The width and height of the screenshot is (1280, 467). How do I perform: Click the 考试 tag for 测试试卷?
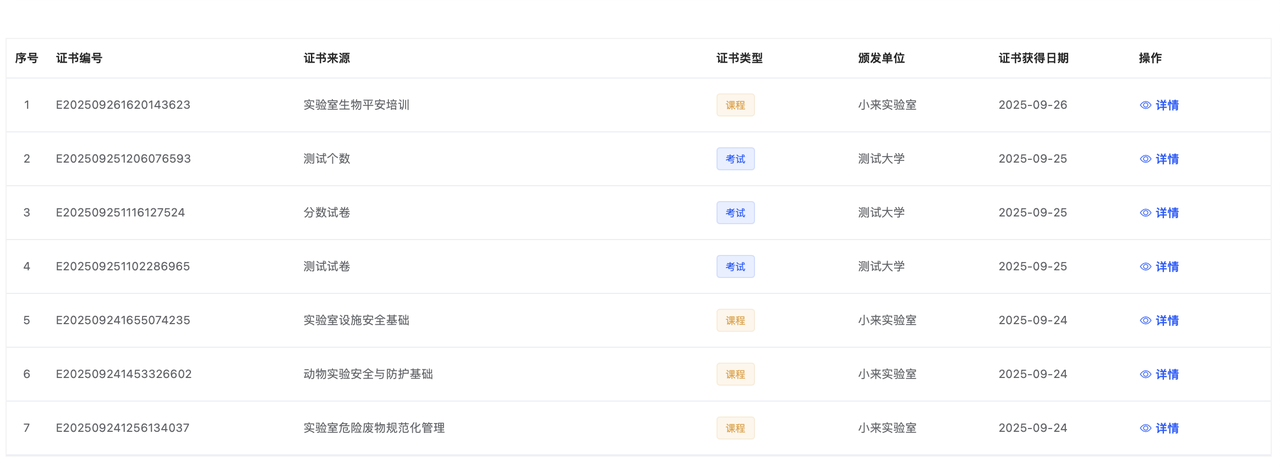click(735, 267)
